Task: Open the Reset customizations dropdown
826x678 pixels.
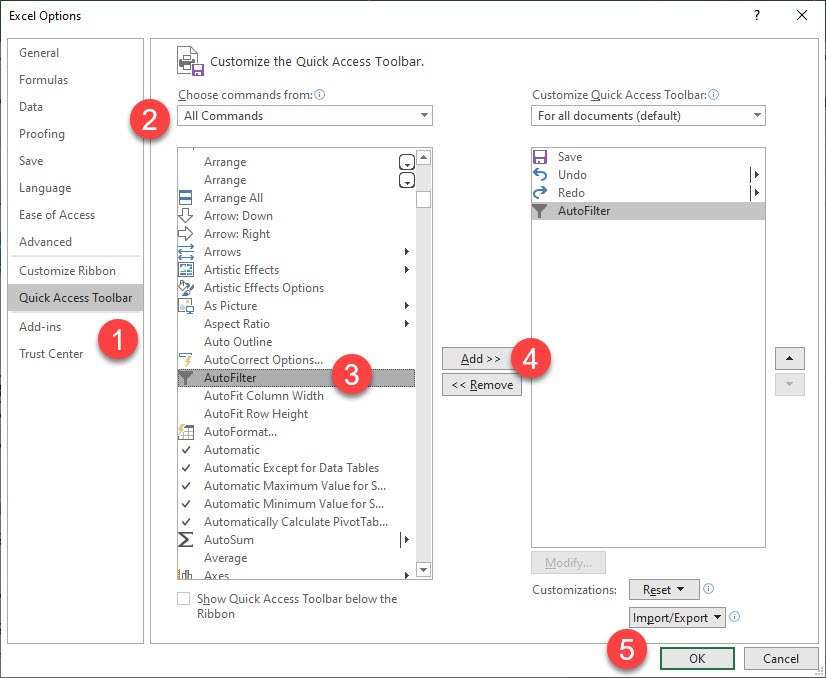Action: tap(664, 589)
